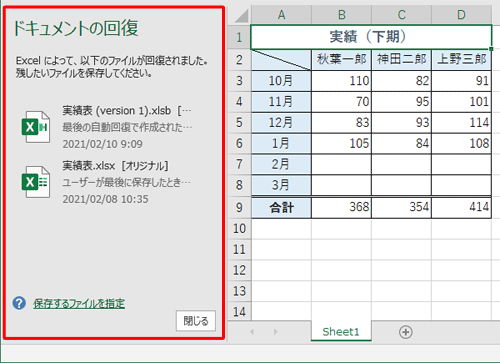Click the timestamp 2021/02/08 10:35
The height and width of the screenshot is (363, 500).
105,199
